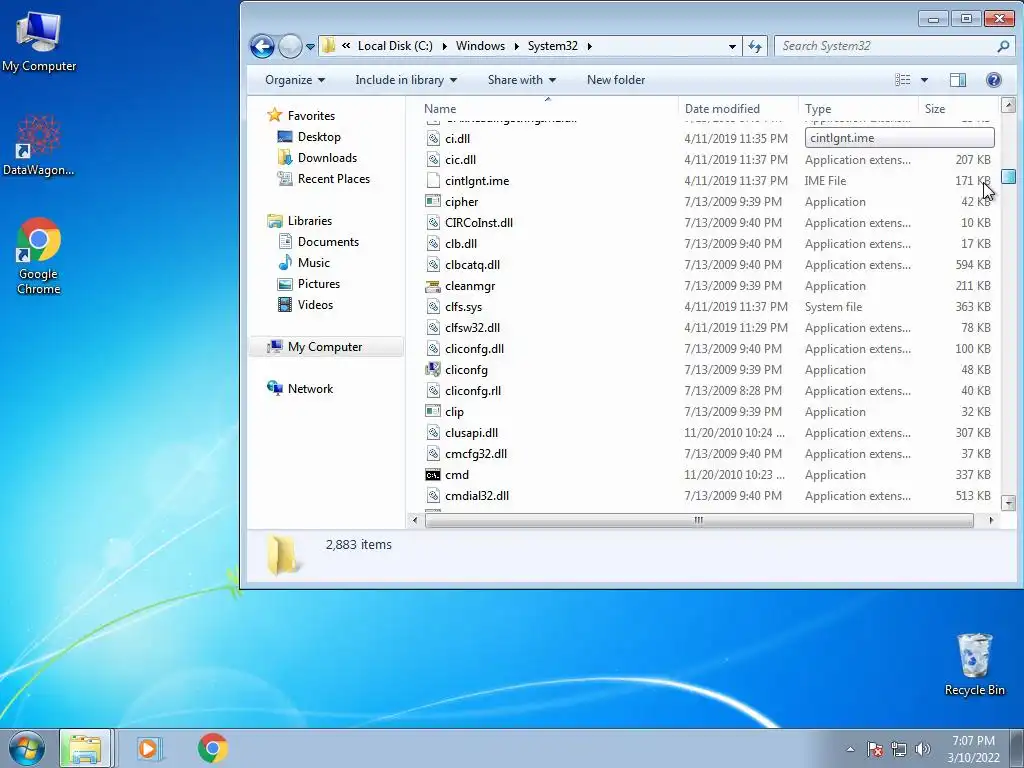Select My Computer in navigation pane
The width and height of the screenshot is (1024, 768).
tap(325, 347)
